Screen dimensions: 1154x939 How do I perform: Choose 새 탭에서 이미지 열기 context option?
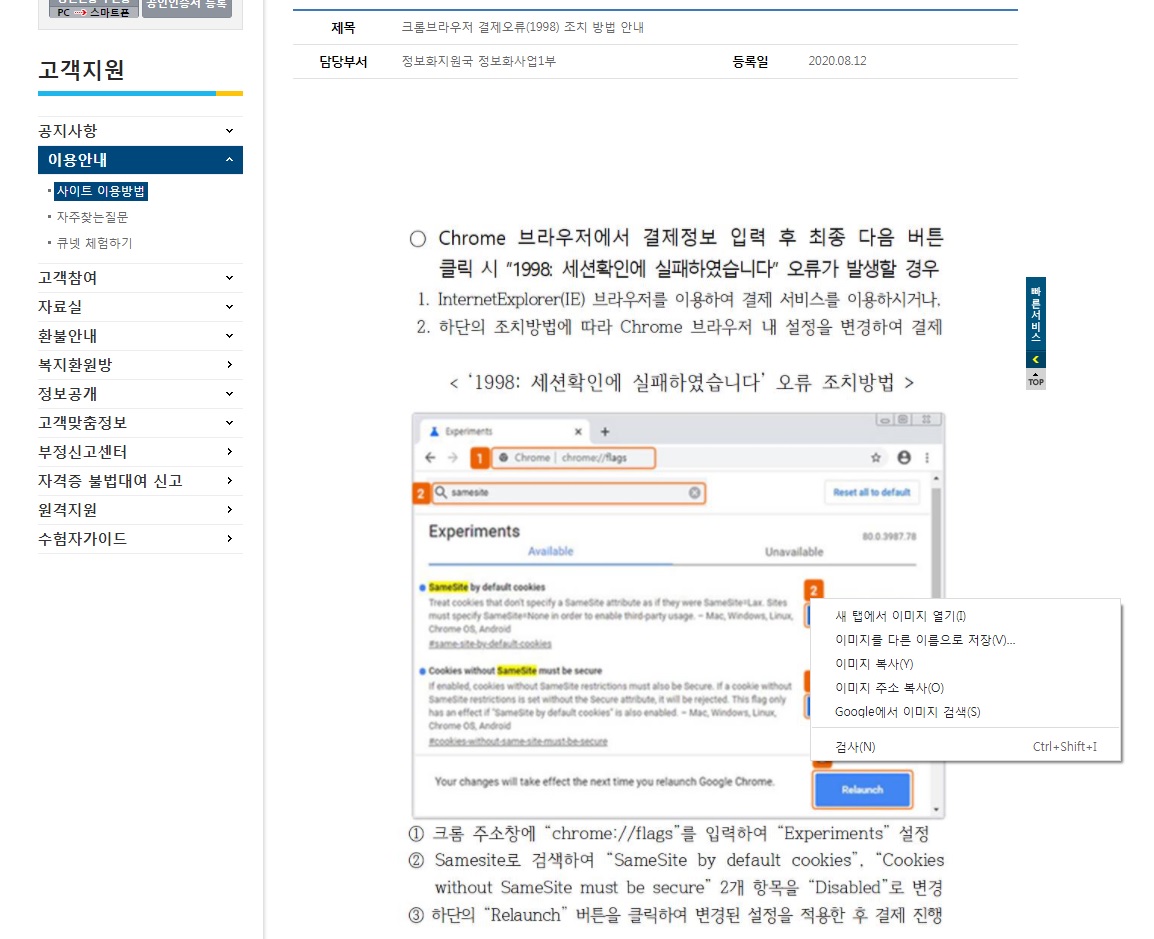(x=966, y=616)
